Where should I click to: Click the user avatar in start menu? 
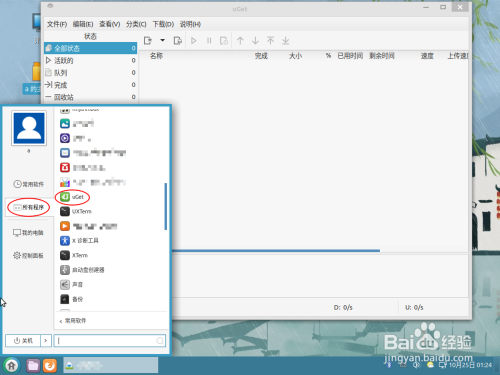(x=29, y=128)
